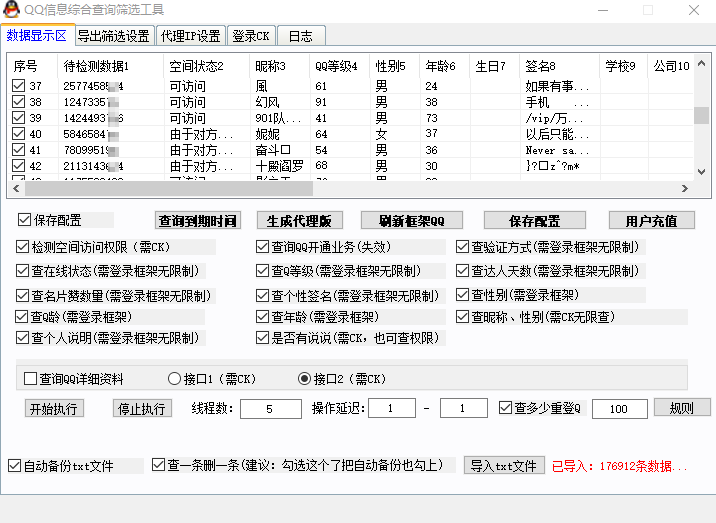
Task: Open the 代理IP设置 tab
Action: pos(191,36)
